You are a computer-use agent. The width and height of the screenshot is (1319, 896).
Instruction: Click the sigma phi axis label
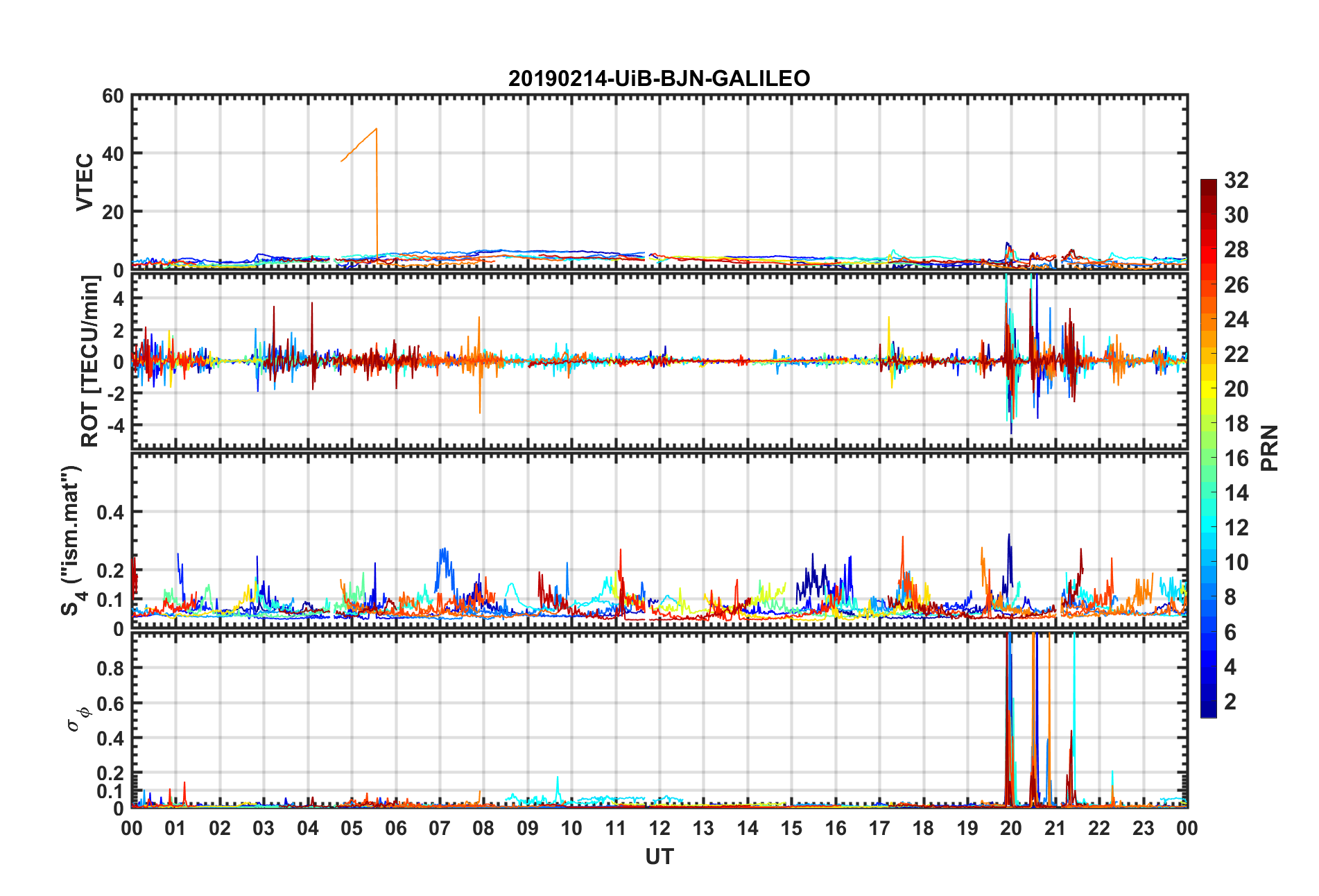pos(77,718)
